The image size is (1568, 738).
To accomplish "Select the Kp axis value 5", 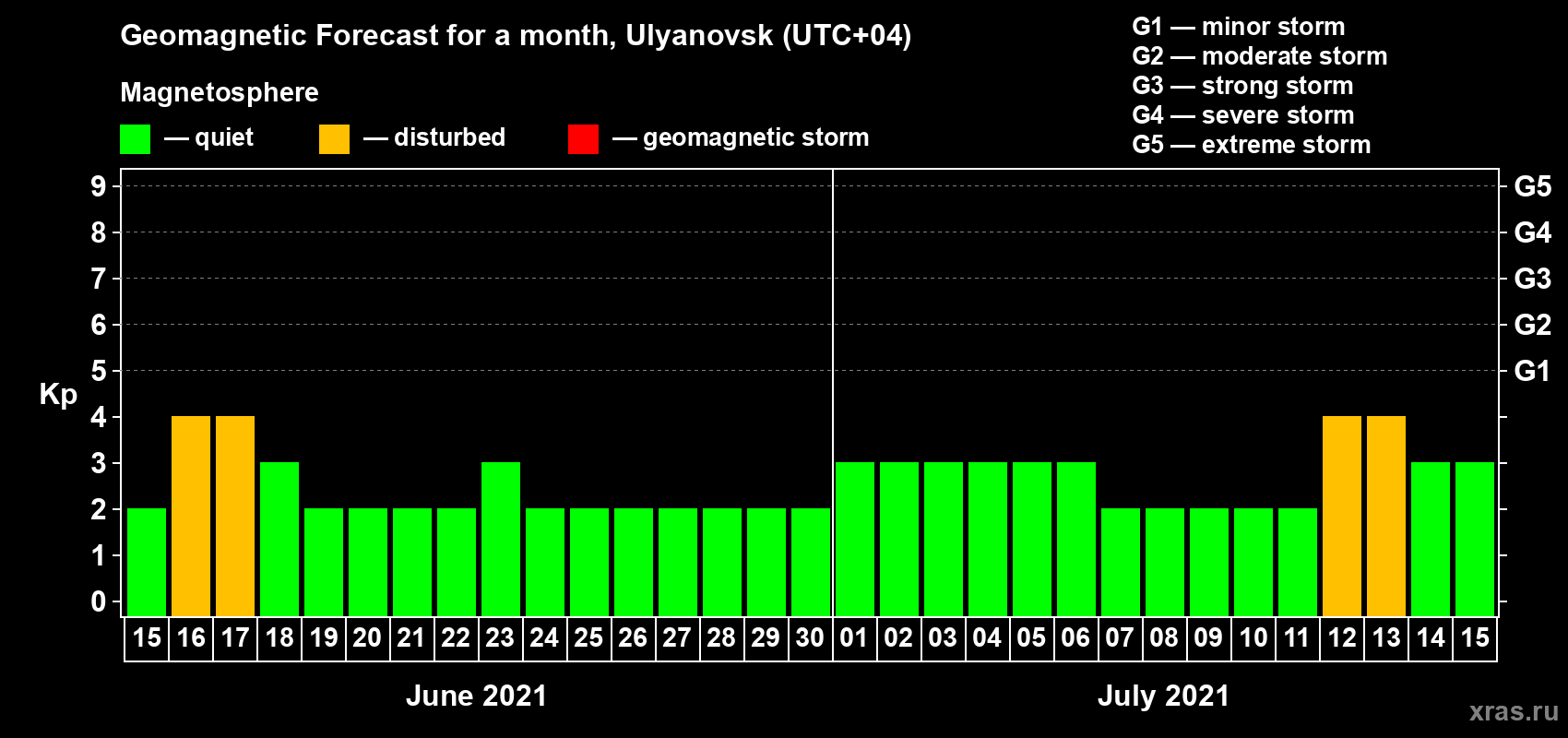I will 99,371.
